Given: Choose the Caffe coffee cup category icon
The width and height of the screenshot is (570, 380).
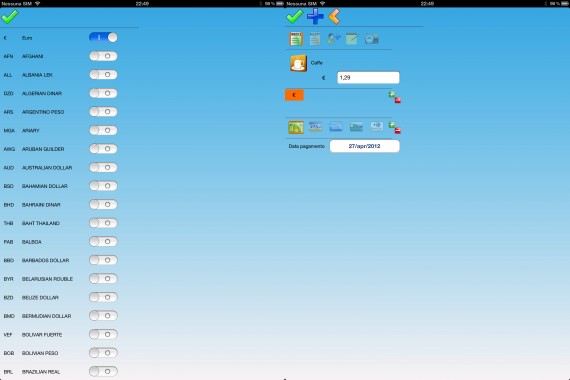Looking at the screenshot, I should point(298,63).
